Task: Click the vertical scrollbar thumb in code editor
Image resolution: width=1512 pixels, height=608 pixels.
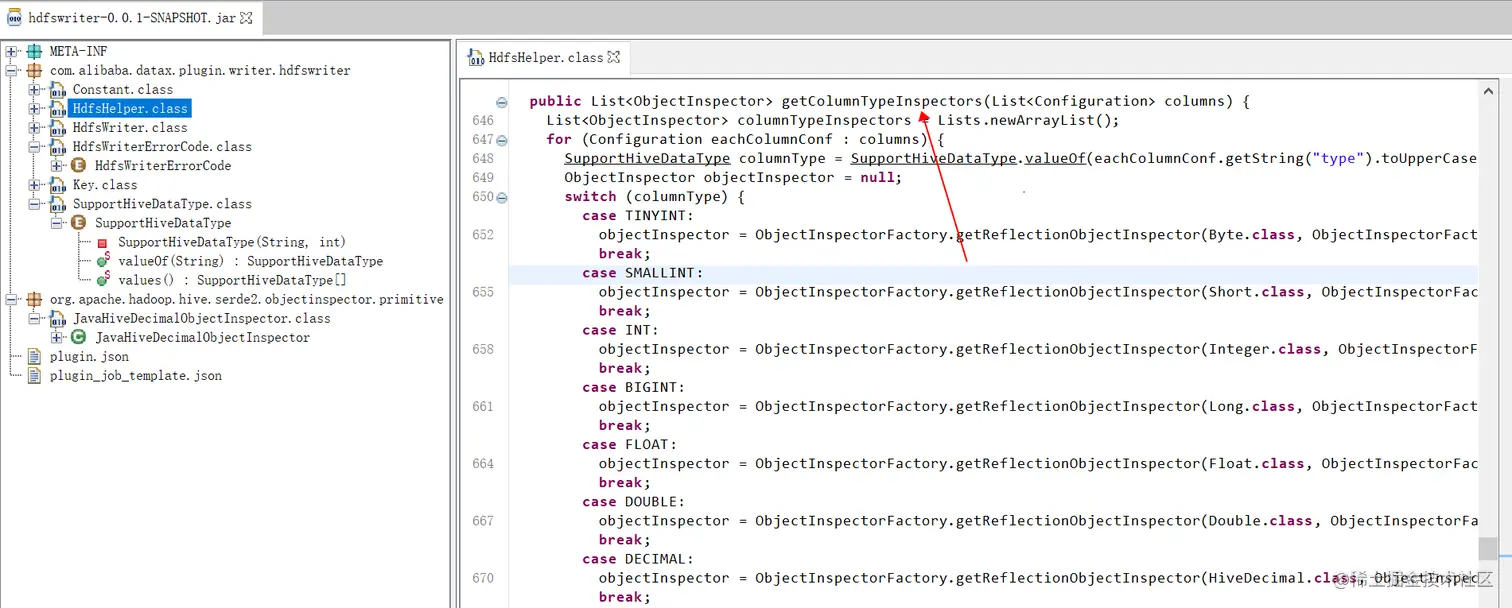Action: [x=1488, y=549]
